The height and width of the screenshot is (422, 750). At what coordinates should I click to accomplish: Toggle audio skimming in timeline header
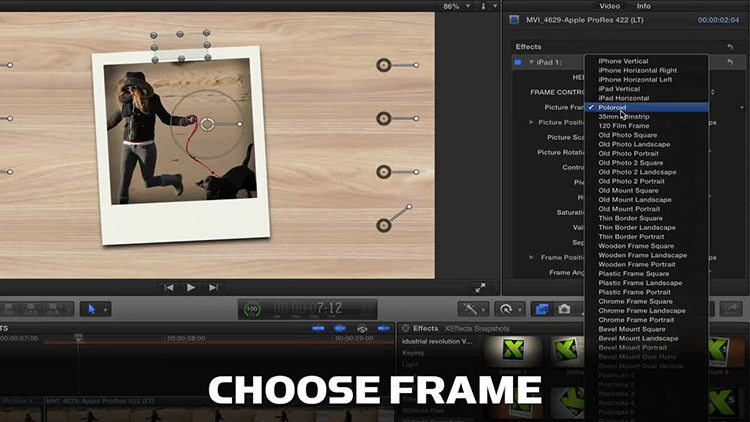coord(340,328)
